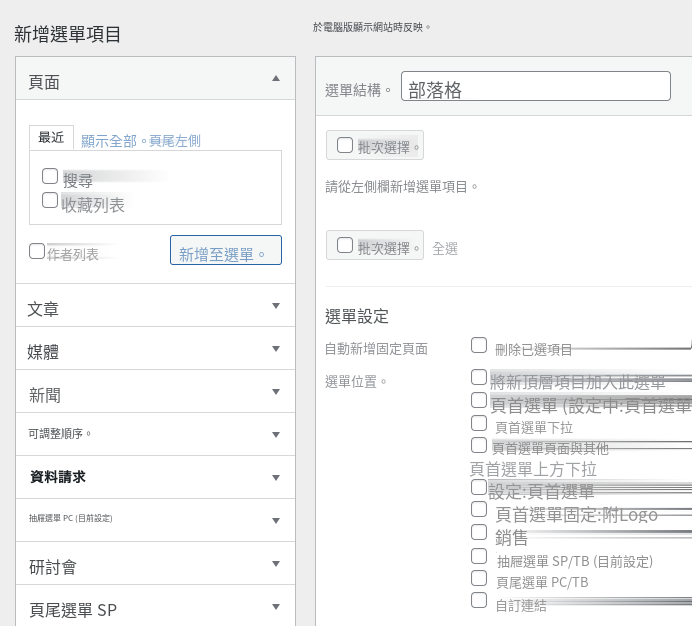Click the 選單設定 heading
The width and height of the screenshot is (692, 626).
coord(357,317)
